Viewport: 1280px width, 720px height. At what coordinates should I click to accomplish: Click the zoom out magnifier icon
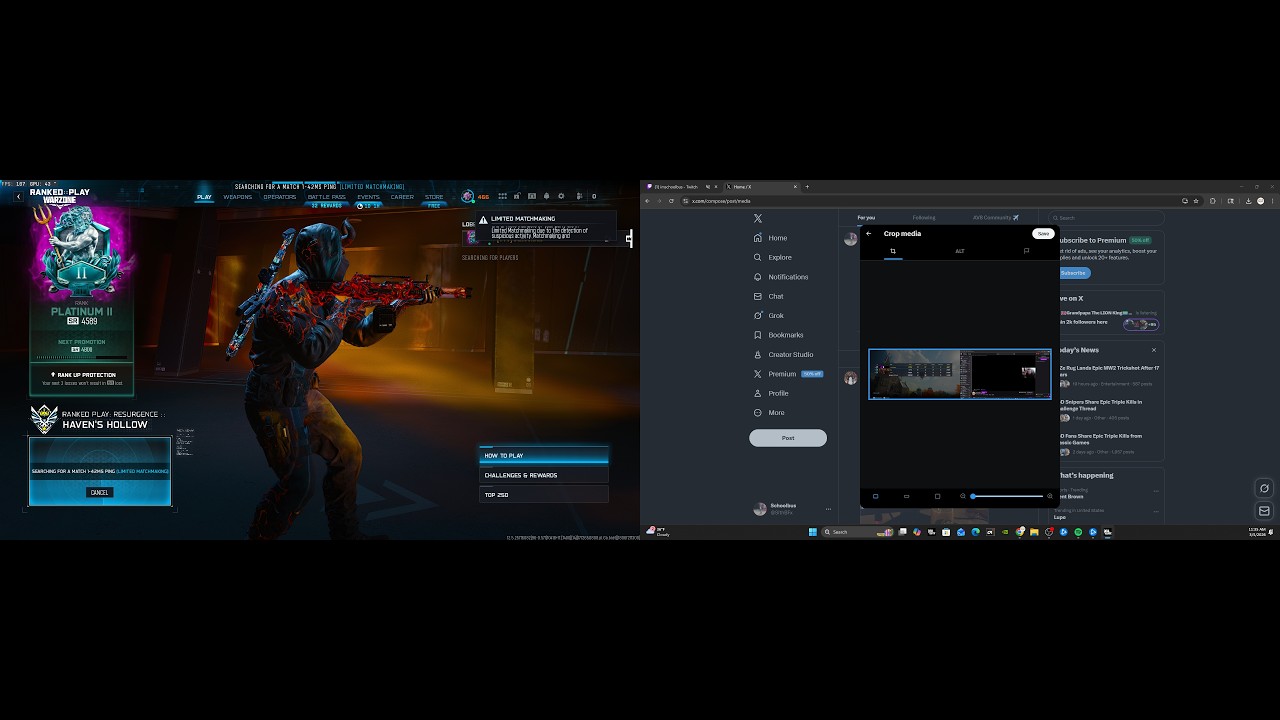(963, 496)
